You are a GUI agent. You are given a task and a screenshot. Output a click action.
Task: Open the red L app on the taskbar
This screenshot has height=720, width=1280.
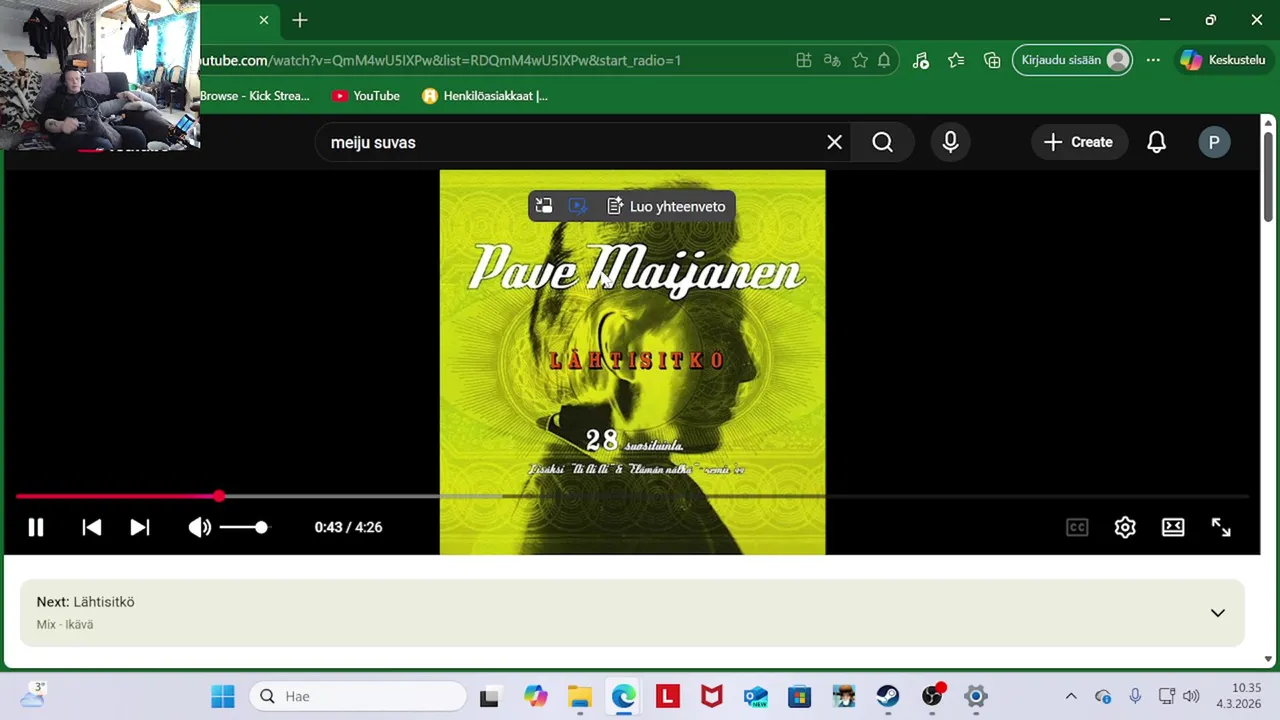(x=668, y=696)
